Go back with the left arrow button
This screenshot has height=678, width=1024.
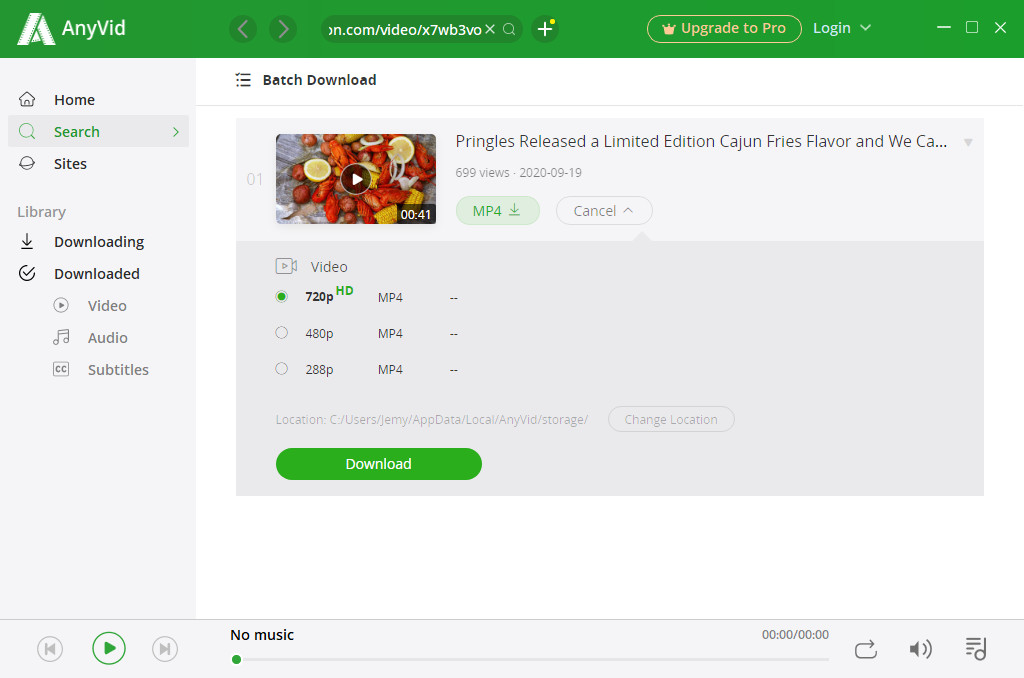tap(243, 29)
